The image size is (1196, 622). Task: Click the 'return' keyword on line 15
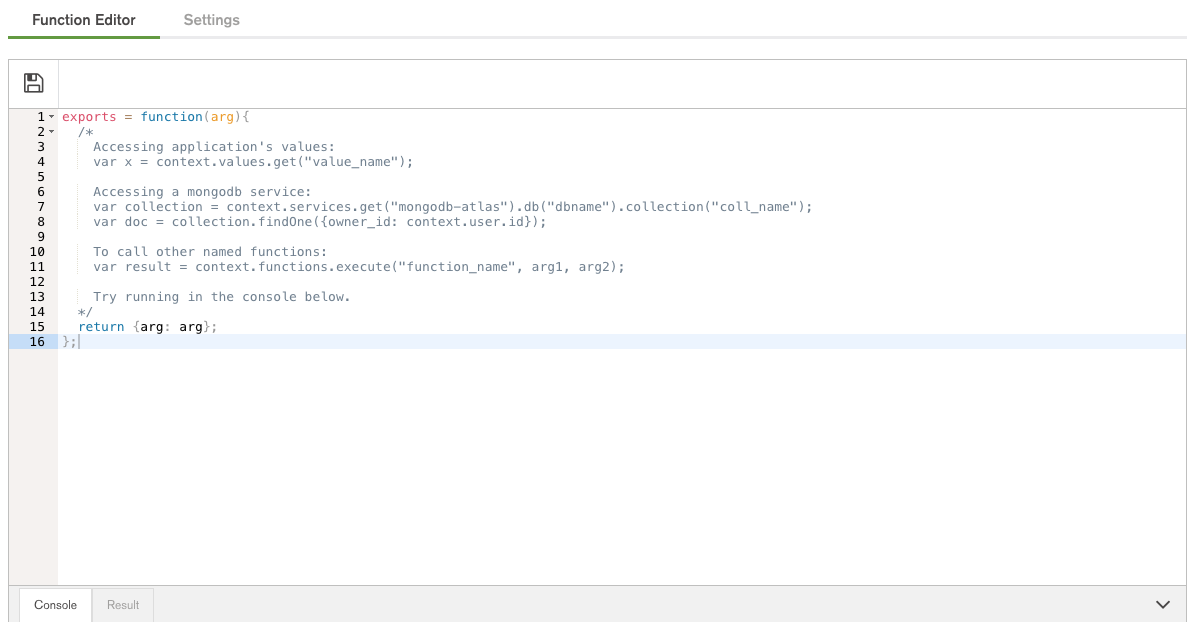[x=101, y=327]
